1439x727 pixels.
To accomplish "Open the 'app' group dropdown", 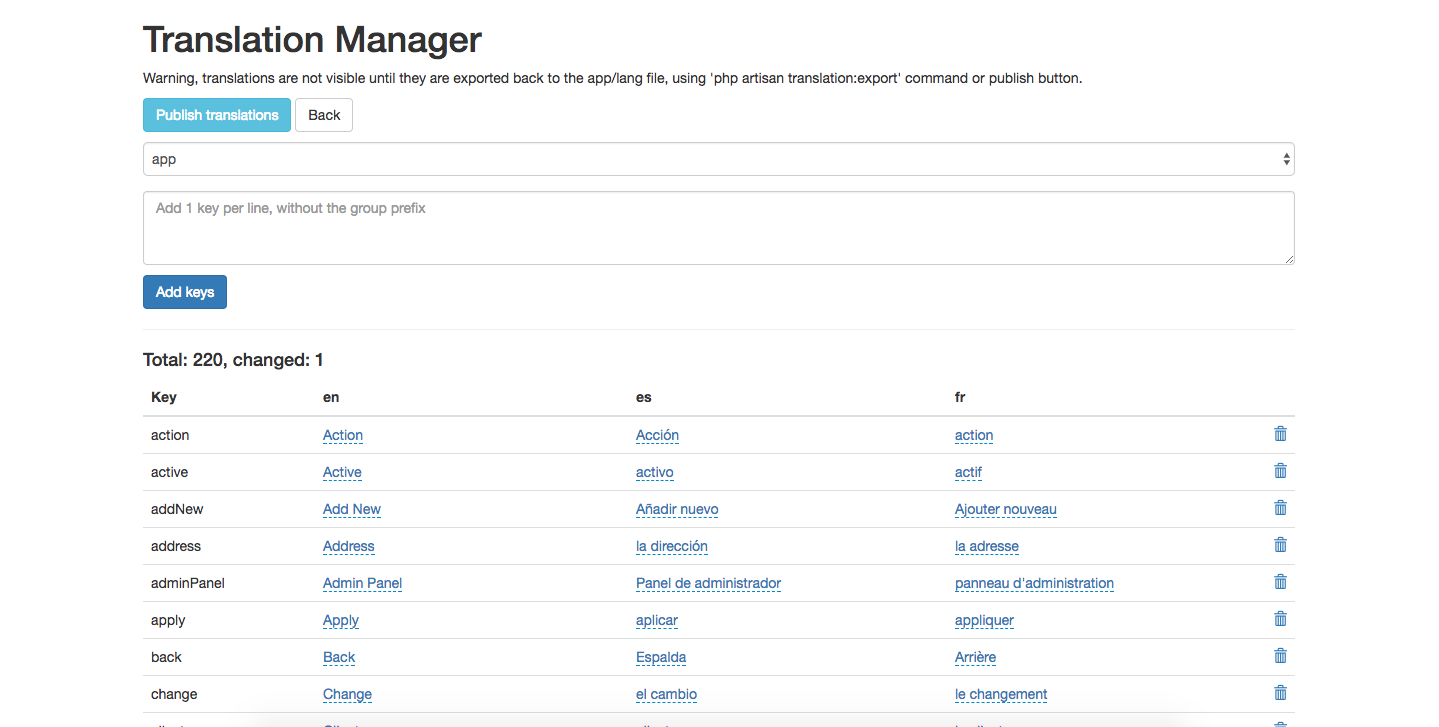I will coord(718,159).
